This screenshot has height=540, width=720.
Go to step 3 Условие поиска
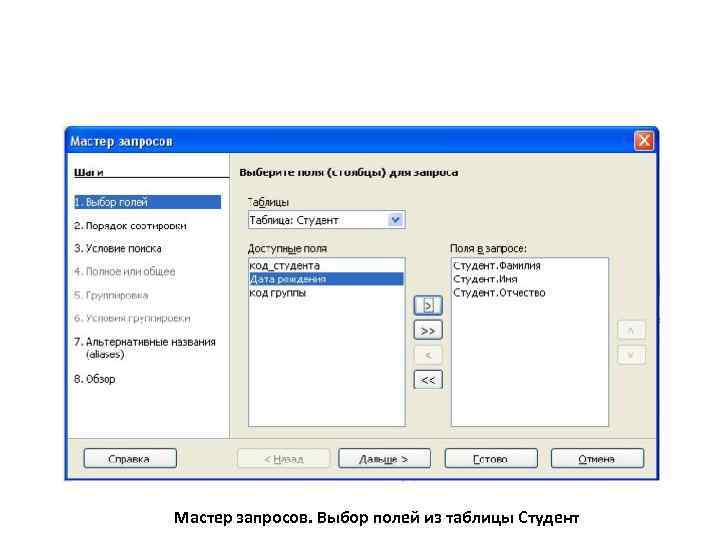[118, 248]
